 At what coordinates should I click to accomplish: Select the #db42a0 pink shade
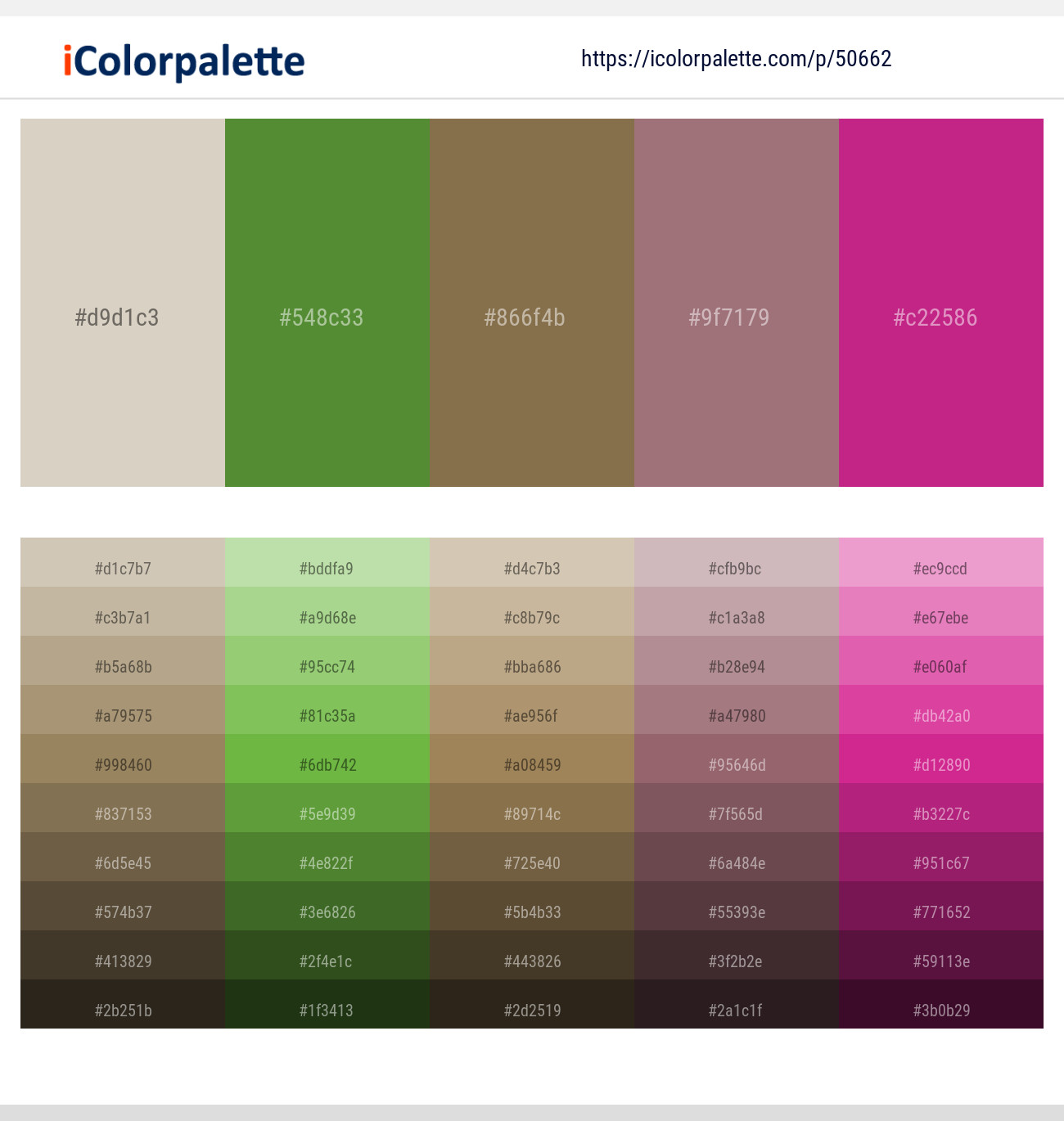point(940,716)
